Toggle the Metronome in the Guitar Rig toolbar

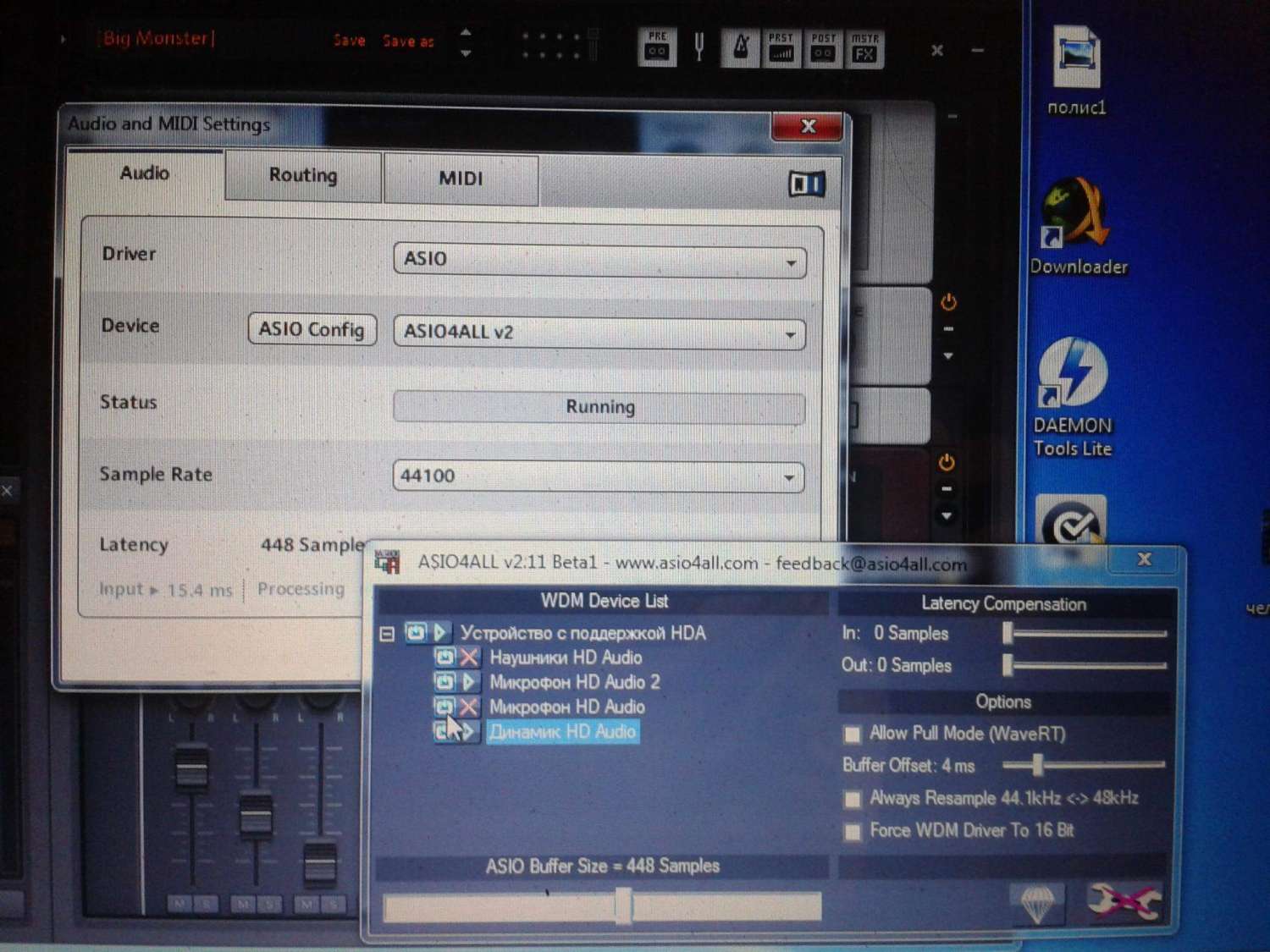tap(740, 47)
